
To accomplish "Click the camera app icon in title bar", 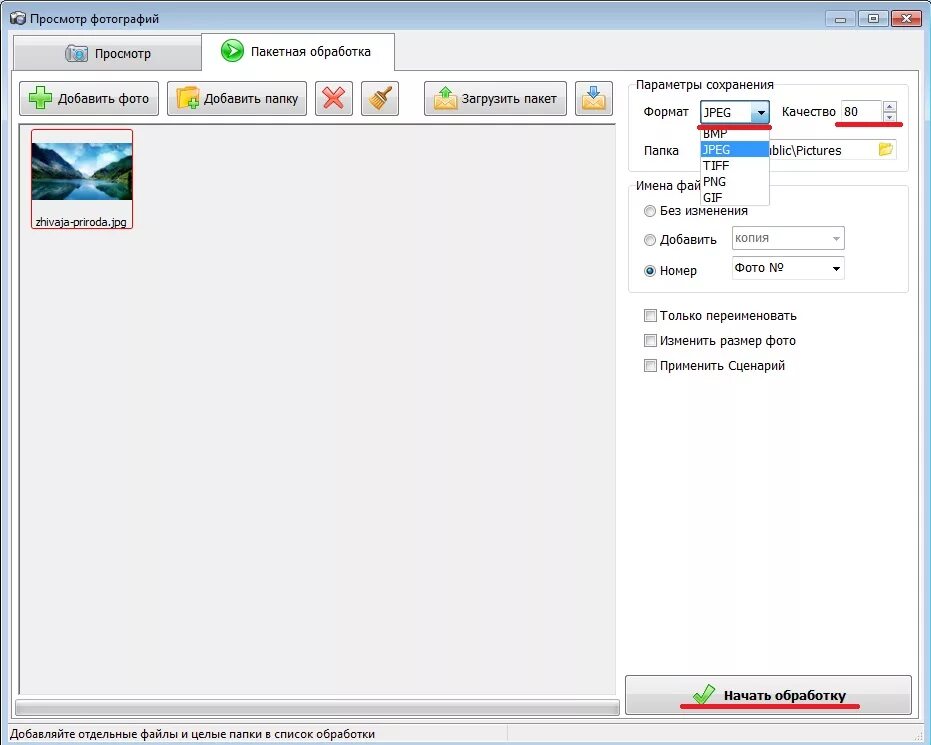I will click(18, 18).
